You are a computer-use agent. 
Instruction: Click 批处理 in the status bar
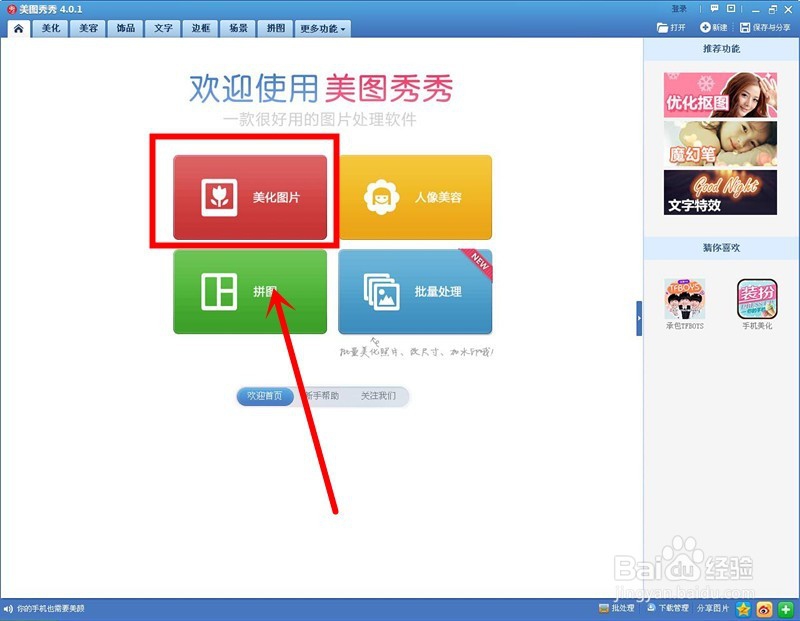[617, 608]
